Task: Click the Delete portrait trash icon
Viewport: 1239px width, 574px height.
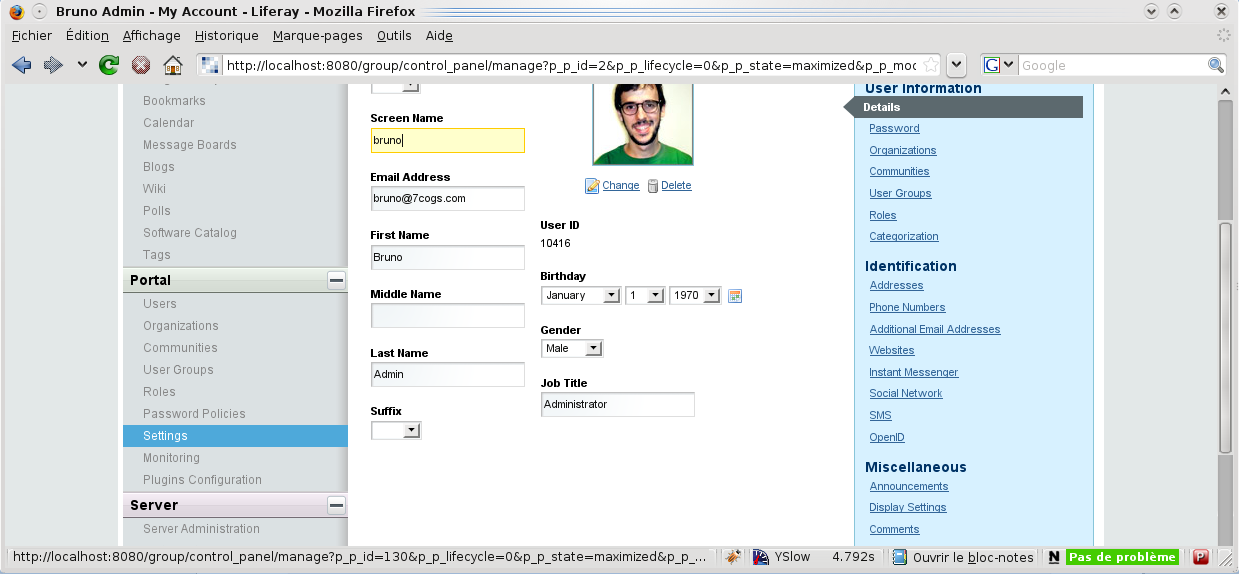Action: point(653,186)
